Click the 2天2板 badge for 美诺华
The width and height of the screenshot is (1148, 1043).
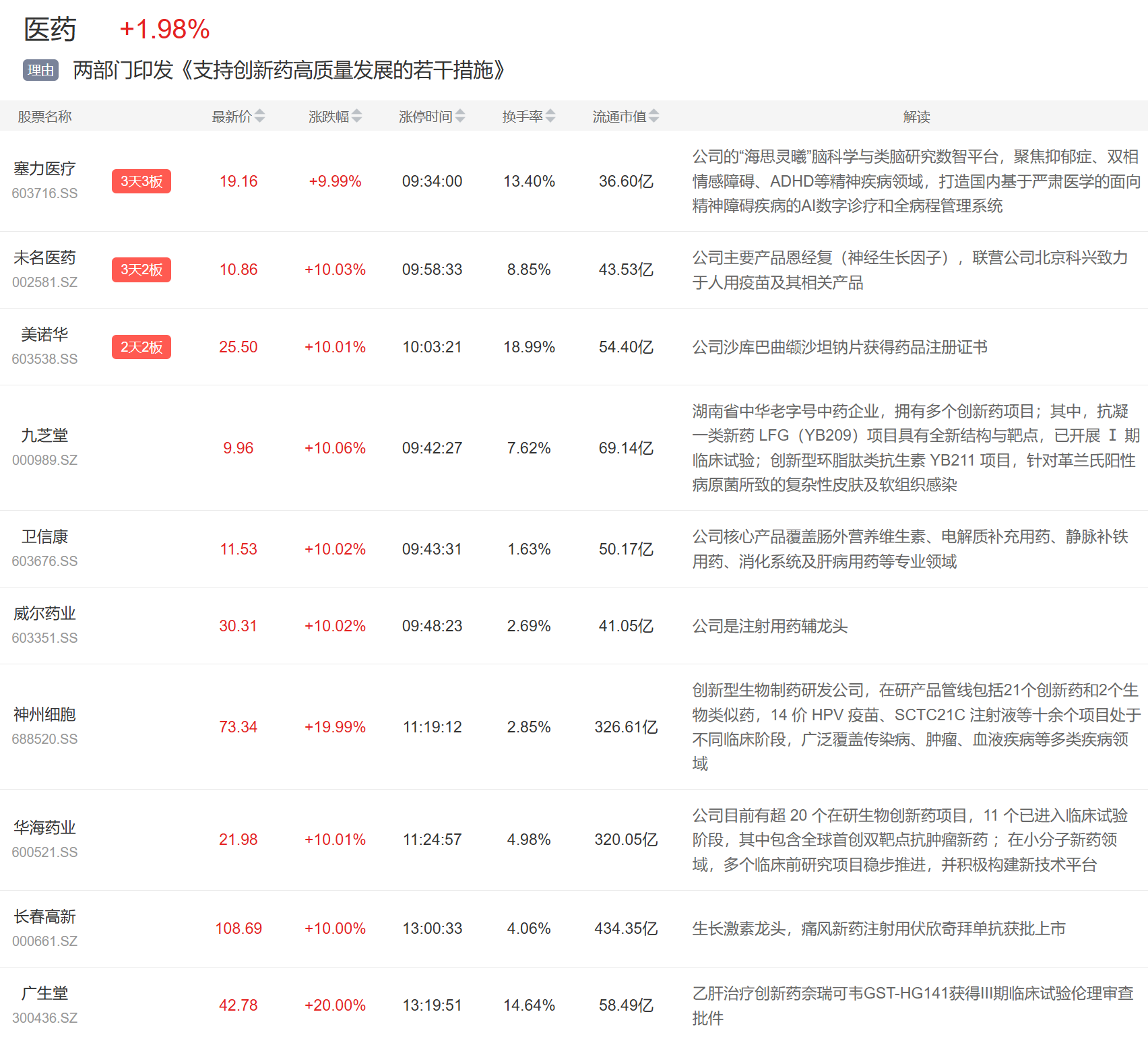coord(141,347)
